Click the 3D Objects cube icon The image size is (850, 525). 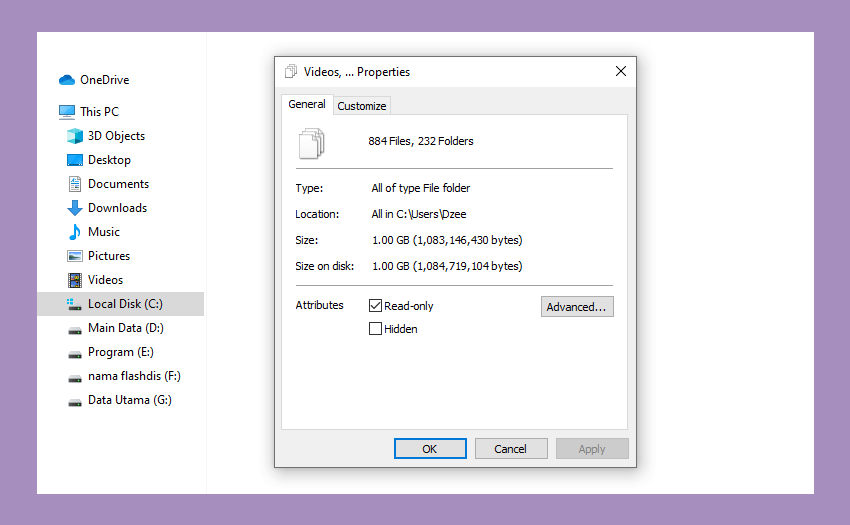[75, 136]
